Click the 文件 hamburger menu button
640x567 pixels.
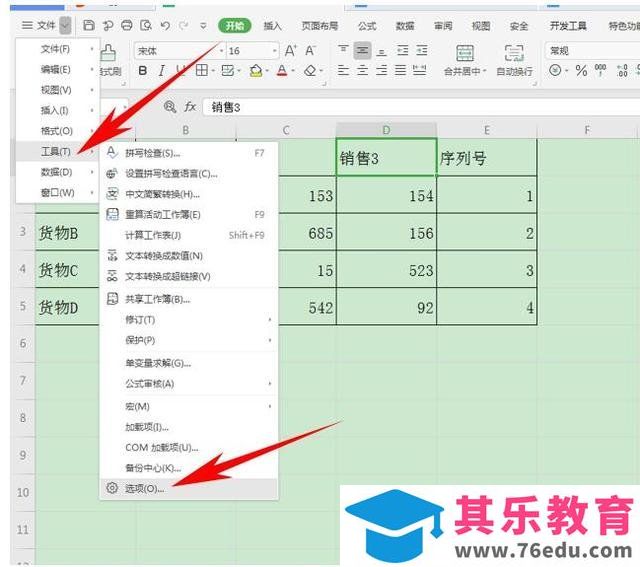tap(38, 25)
